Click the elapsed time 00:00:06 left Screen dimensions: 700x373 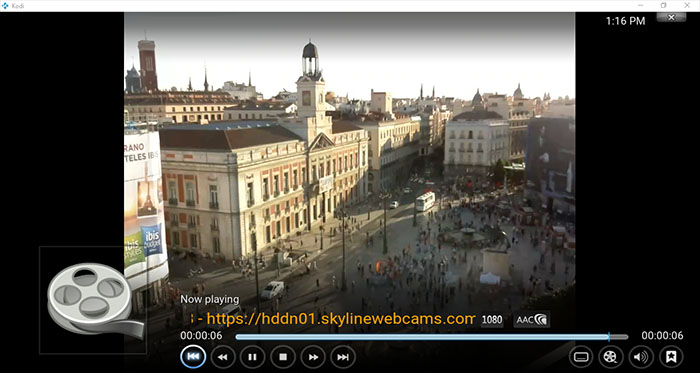tap(201, 336)
